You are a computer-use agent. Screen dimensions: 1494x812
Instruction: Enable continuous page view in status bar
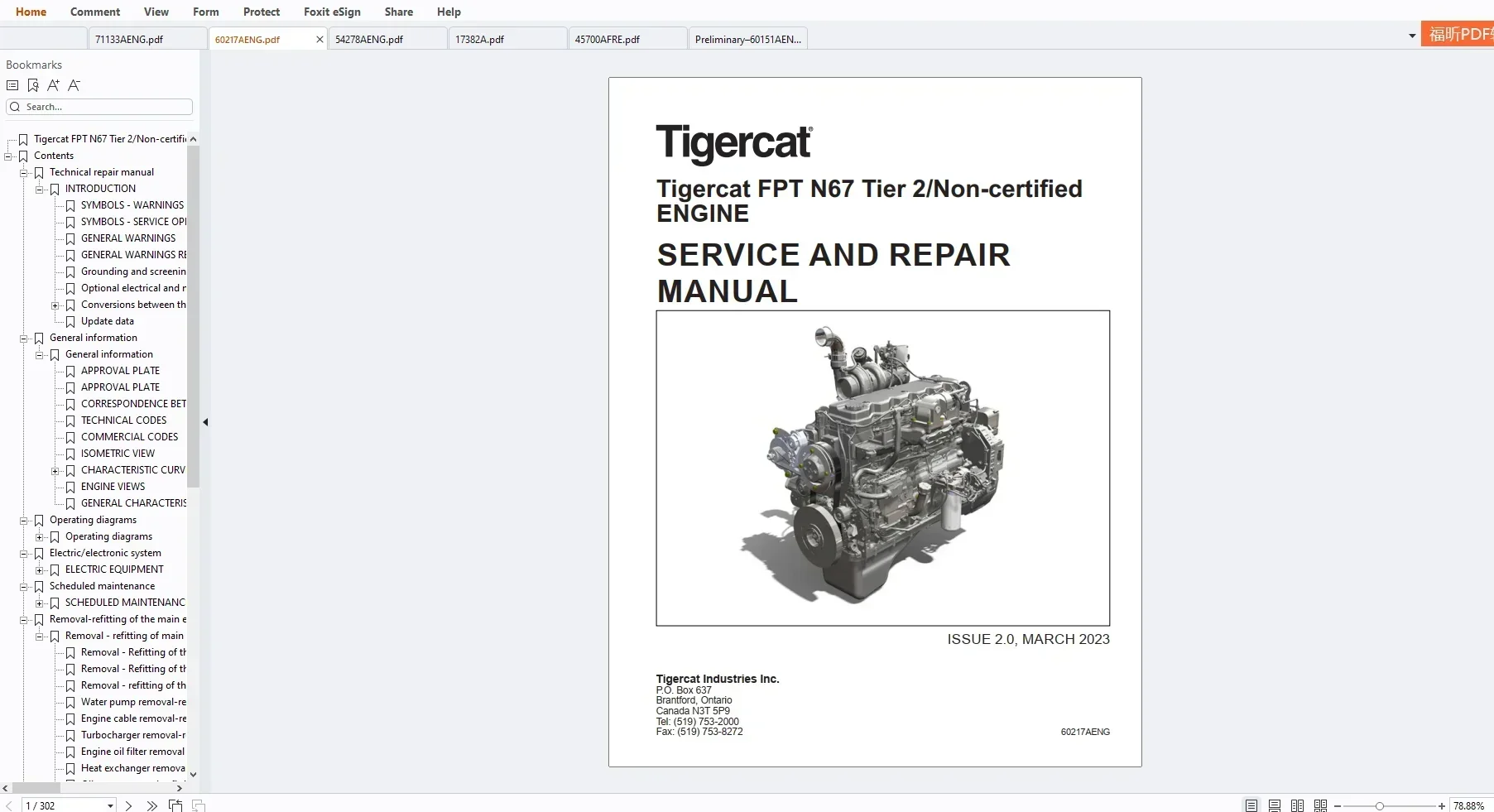coord(1275,805)
